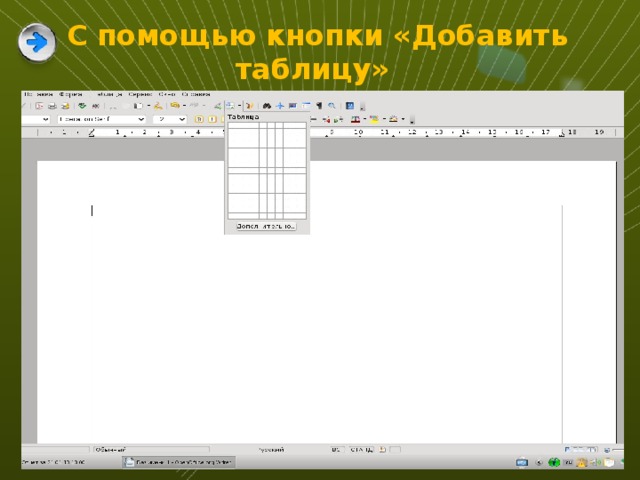The height and width of the screenshot is (480, 640).
Task: Click the Undo arrow icon
Action: [175, 106]
